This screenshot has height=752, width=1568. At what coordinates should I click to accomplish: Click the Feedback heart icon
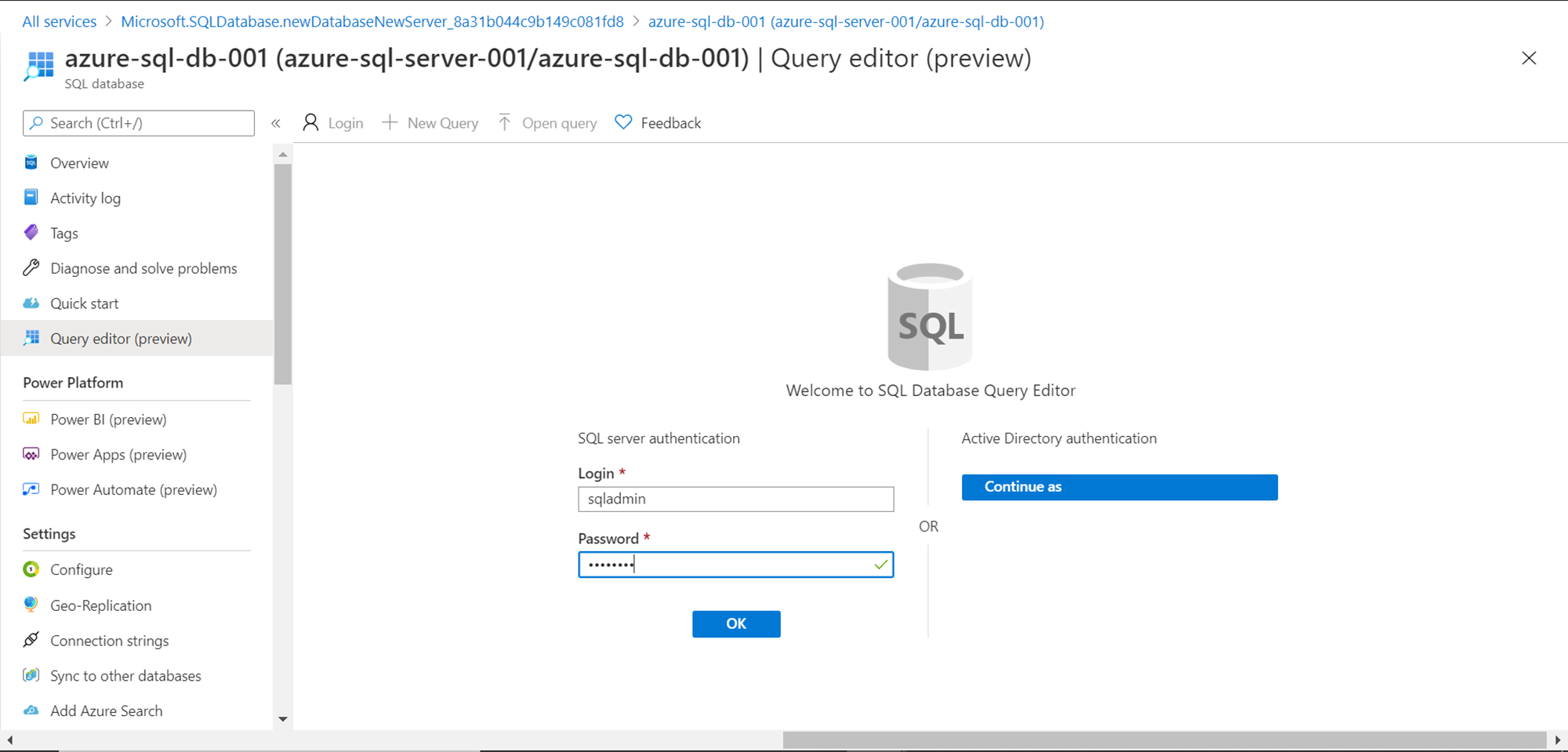(623, 122)
